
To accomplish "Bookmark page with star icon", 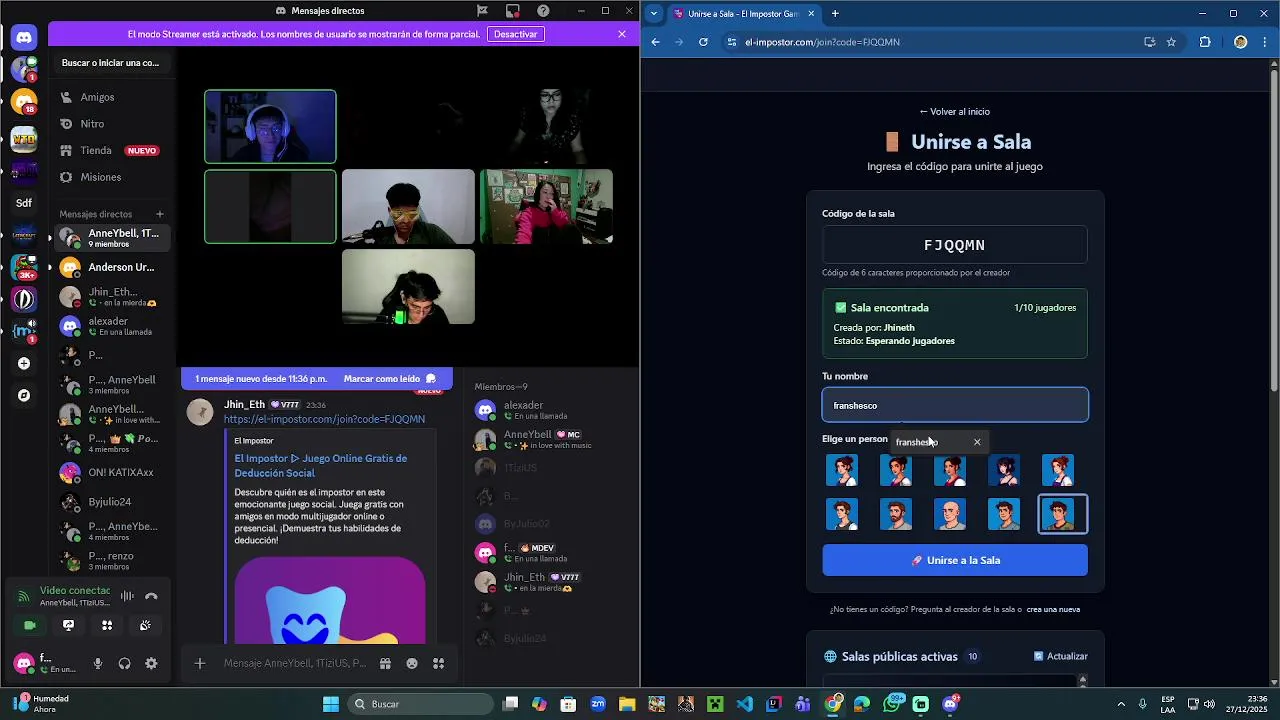I will point(1171,42).
